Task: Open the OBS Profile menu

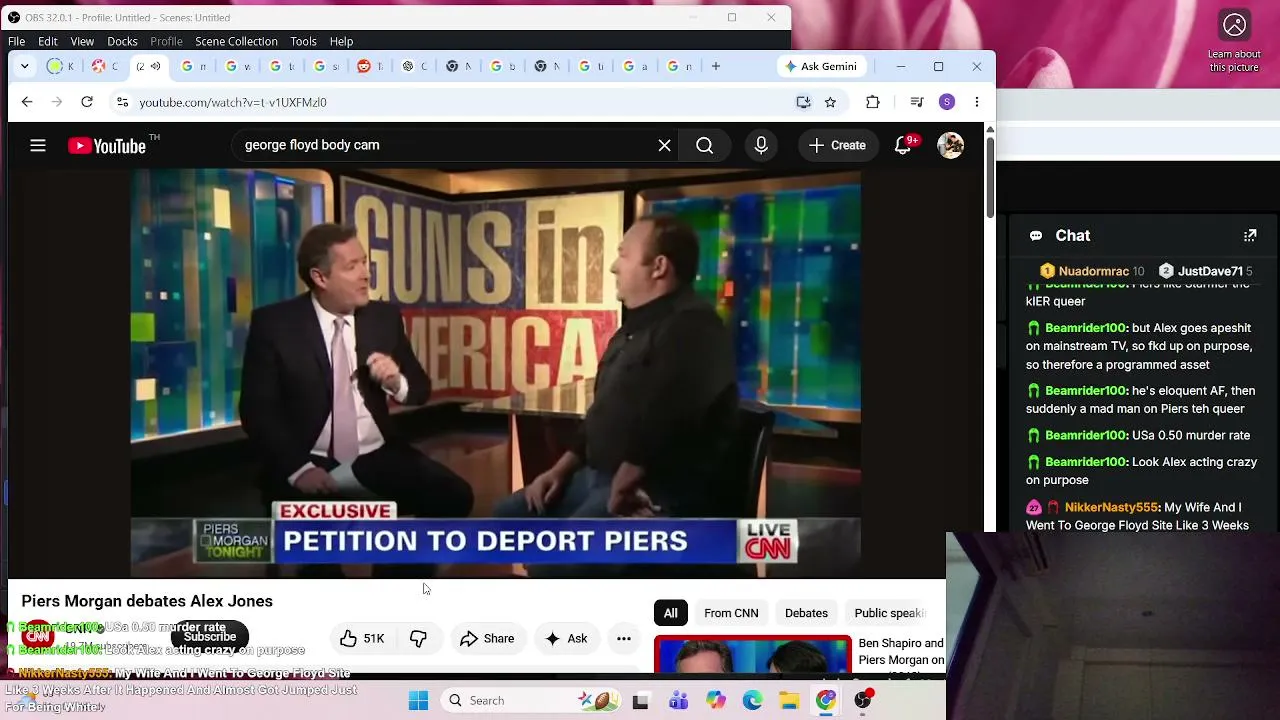Action: point(166,41)
